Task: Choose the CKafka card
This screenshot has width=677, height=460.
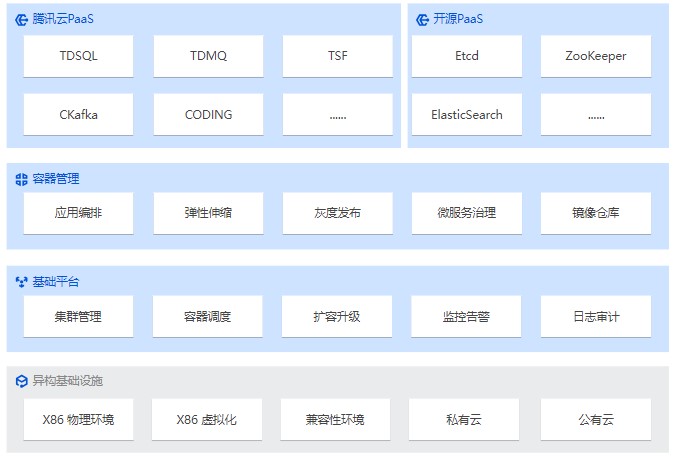Action: 78,114
